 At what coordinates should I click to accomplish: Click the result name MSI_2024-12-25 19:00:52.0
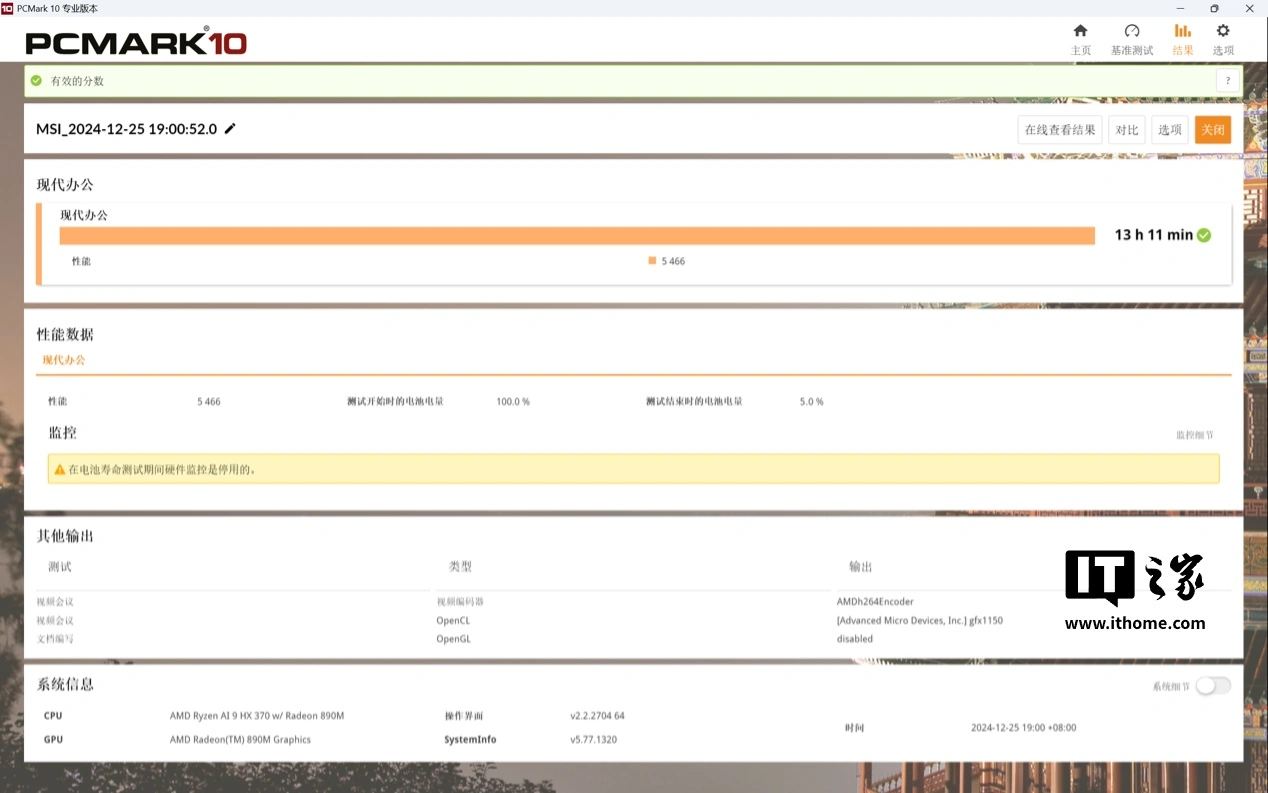click(126, 129)
